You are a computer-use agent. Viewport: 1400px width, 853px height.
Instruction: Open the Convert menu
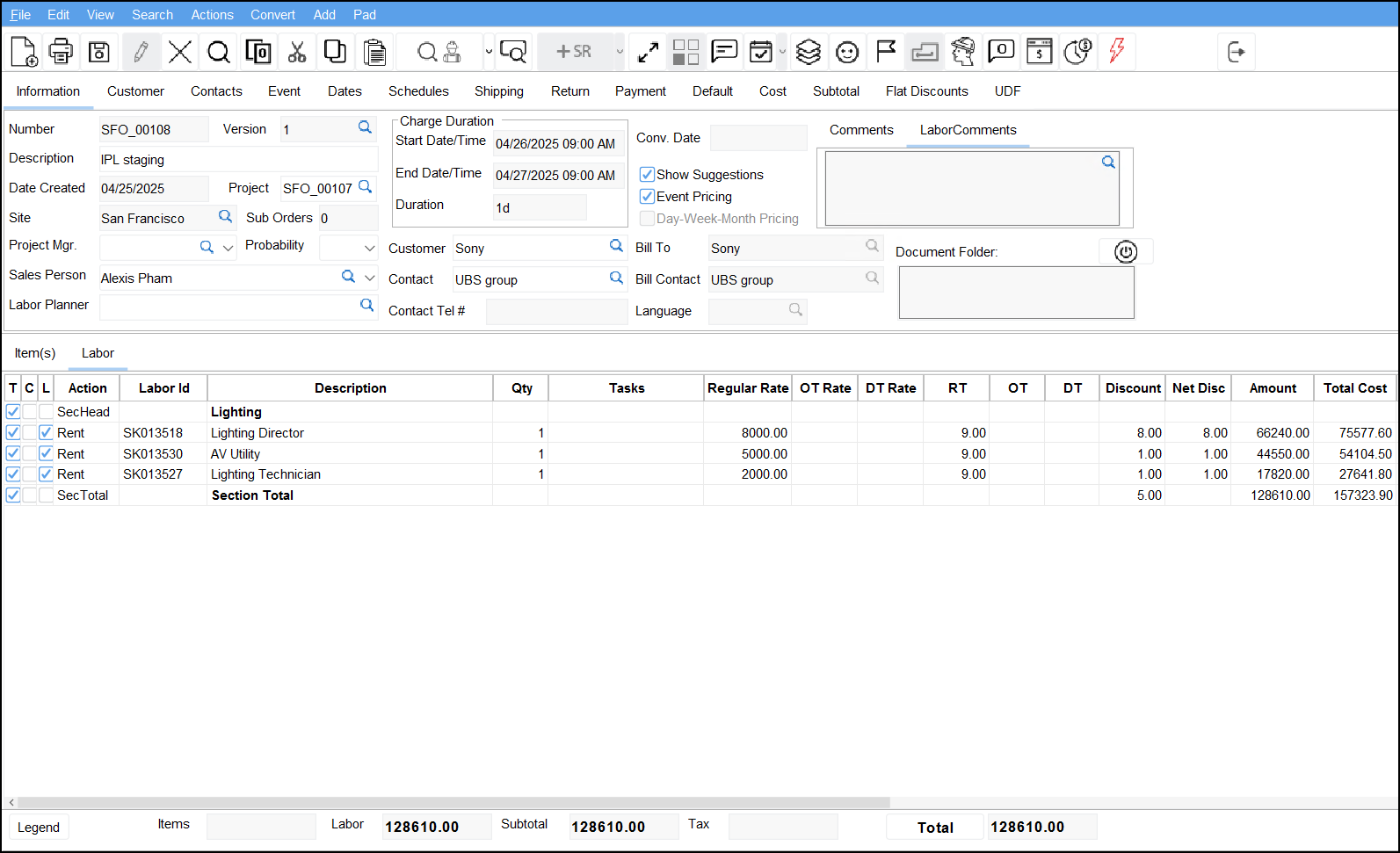(x=272, y=15)
